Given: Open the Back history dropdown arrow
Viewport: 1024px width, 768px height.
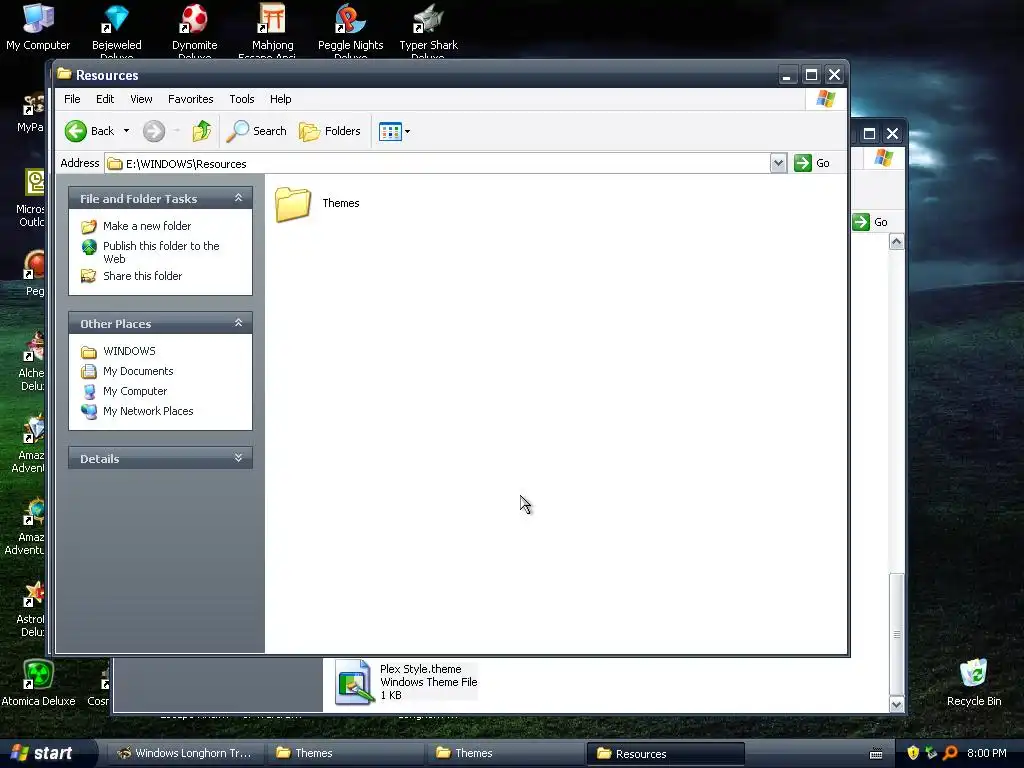Looking at the screenshot, I should click(x=126, y=131).
